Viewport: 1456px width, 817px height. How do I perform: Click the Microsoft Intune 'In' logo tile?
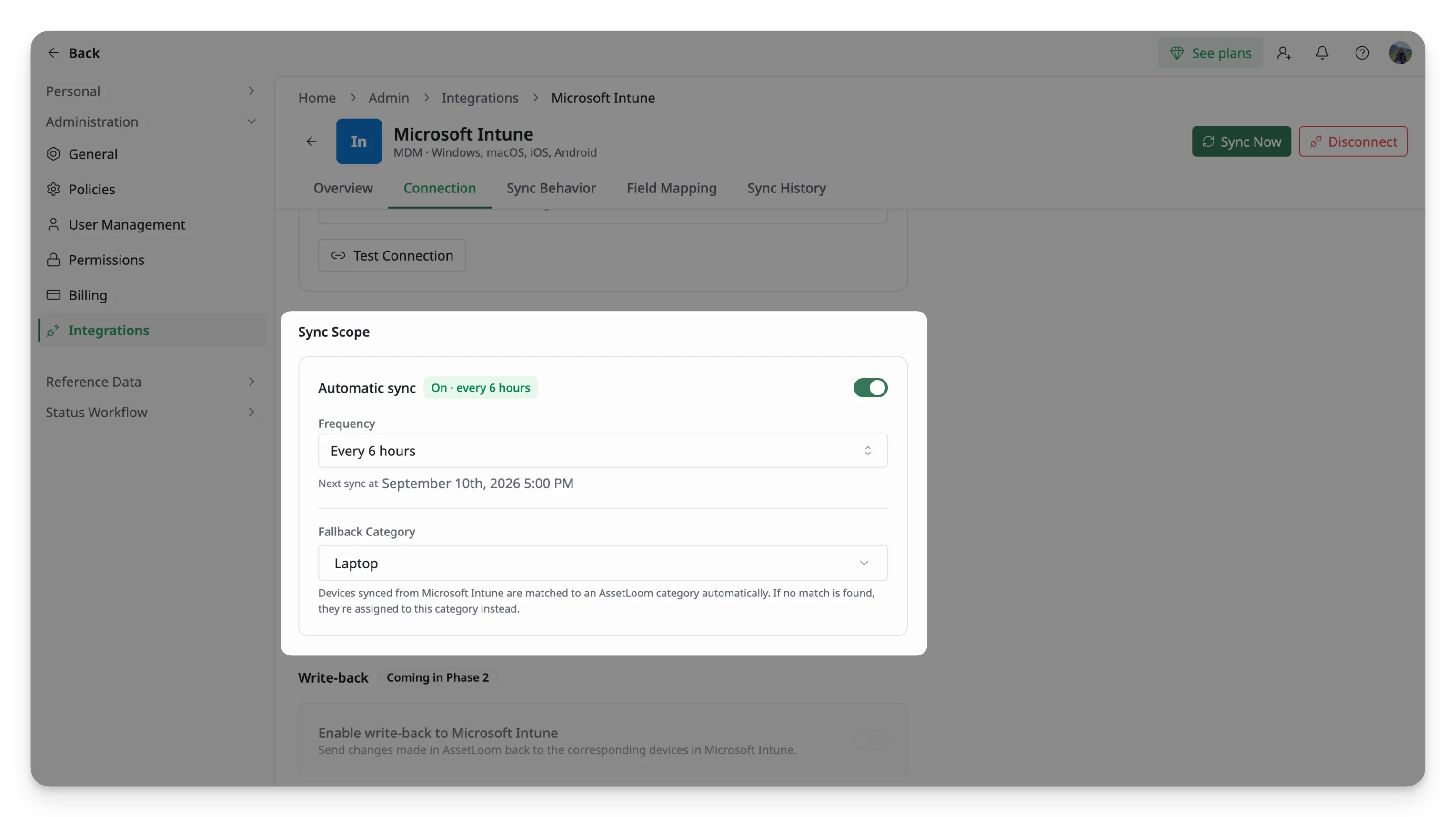359,141
